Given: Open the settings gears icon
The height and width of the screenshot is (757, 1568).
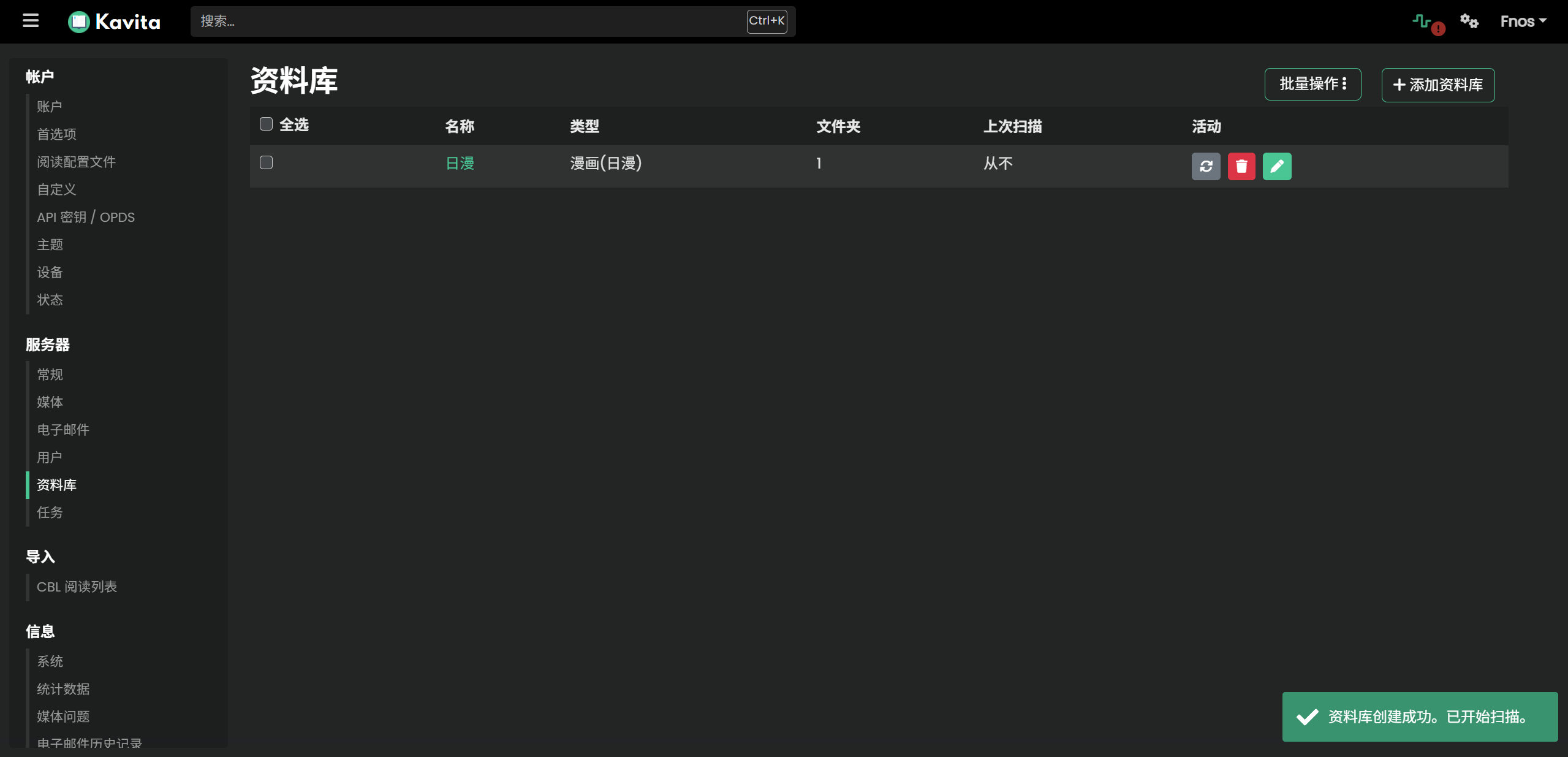Looking at the screenshot, I should pos(1469,21).
